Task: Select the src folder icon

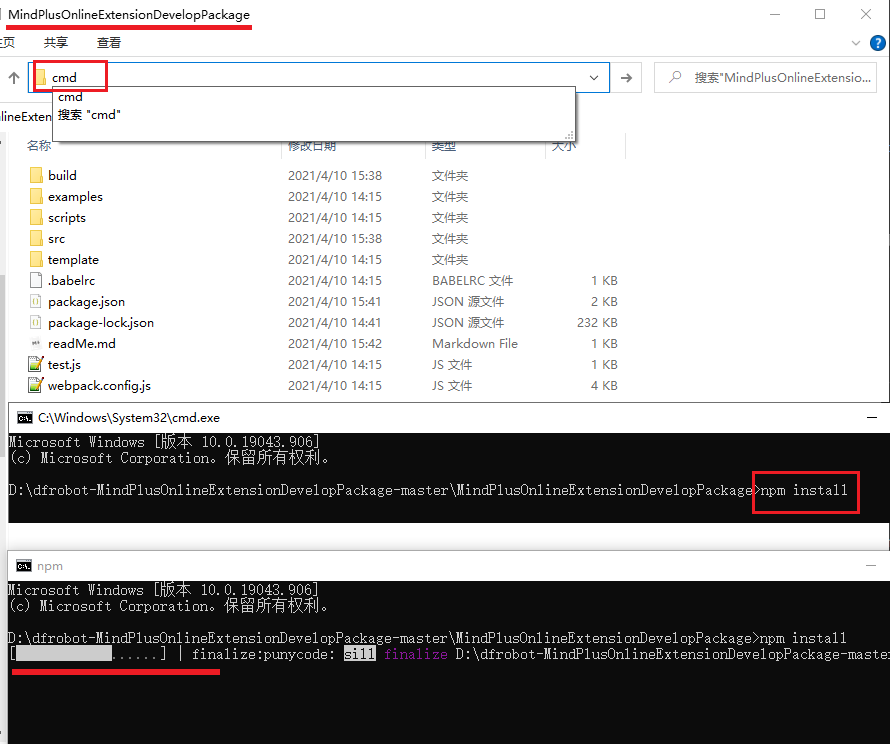Action: (36, 238)
